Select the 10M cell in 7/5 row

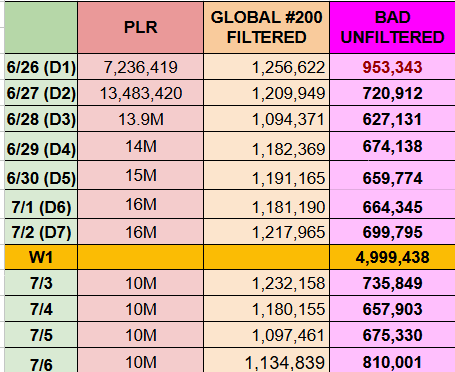140,335
